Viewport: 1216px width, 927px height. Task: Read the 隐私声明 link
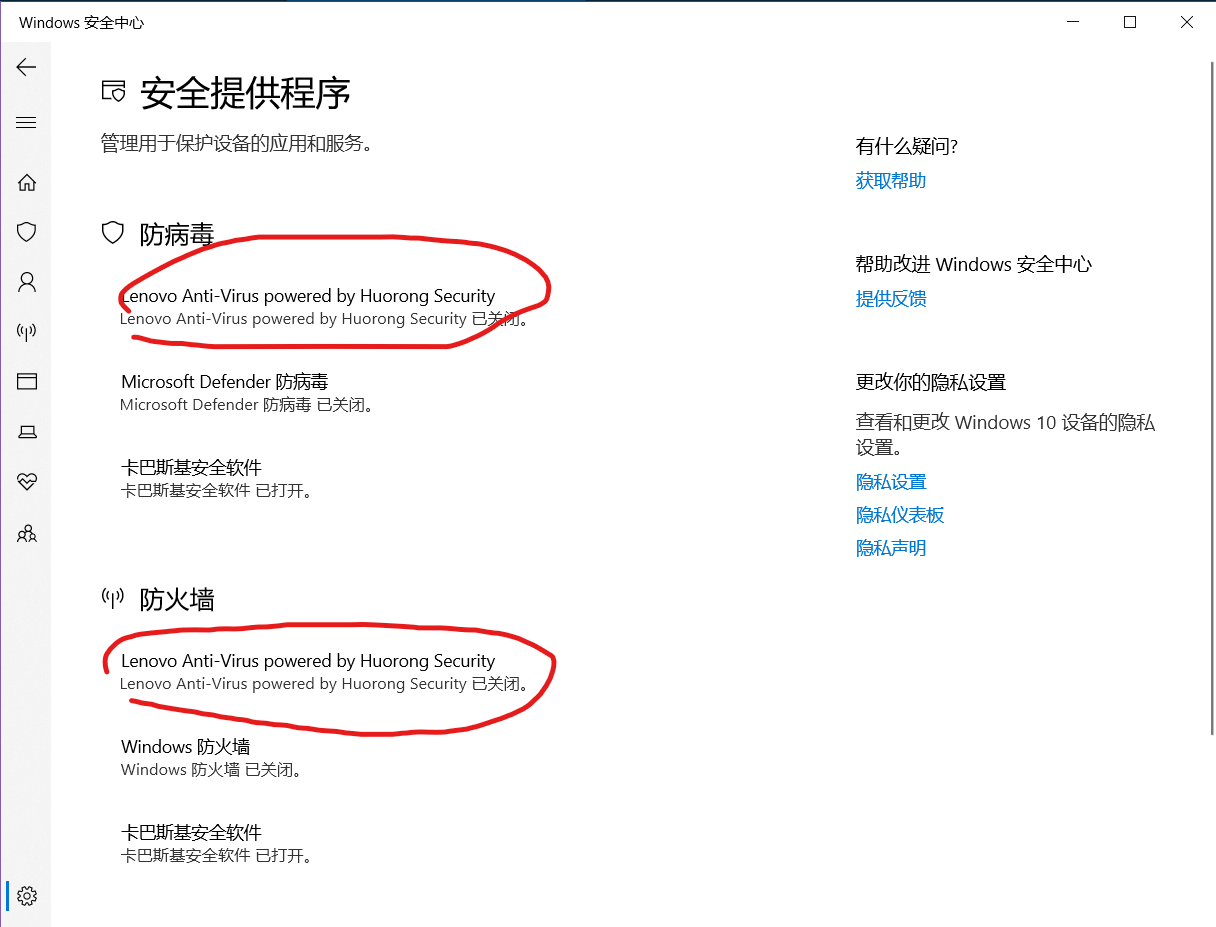click(x=891, y=548)
